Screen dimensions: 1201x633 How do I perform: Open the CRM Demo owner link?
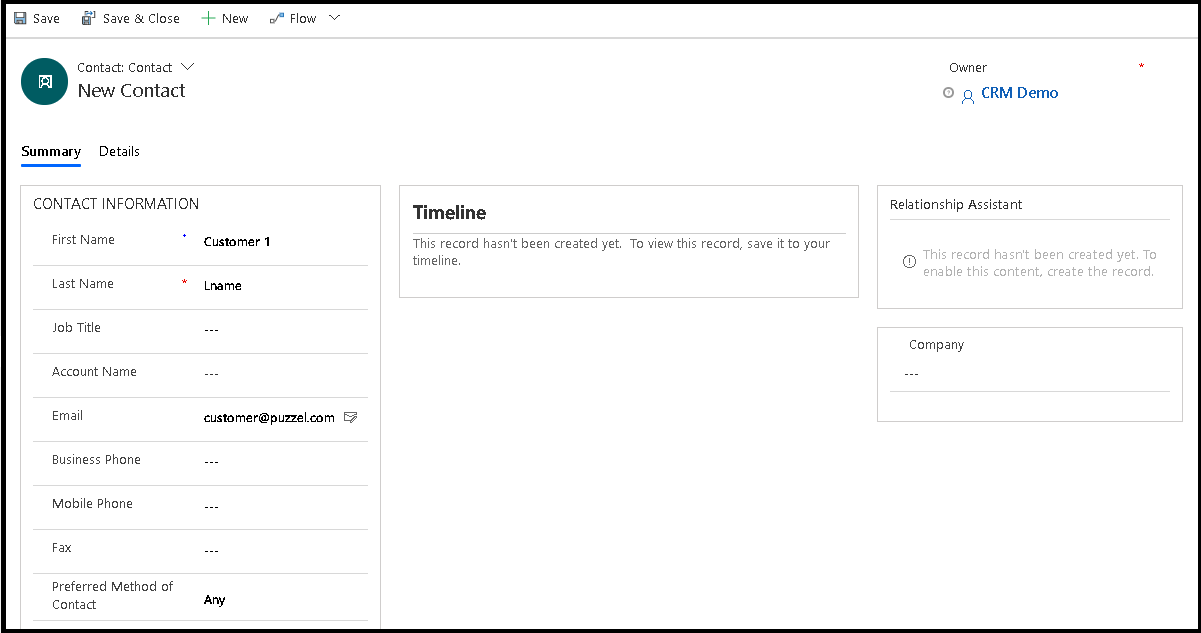[1019, 93]
